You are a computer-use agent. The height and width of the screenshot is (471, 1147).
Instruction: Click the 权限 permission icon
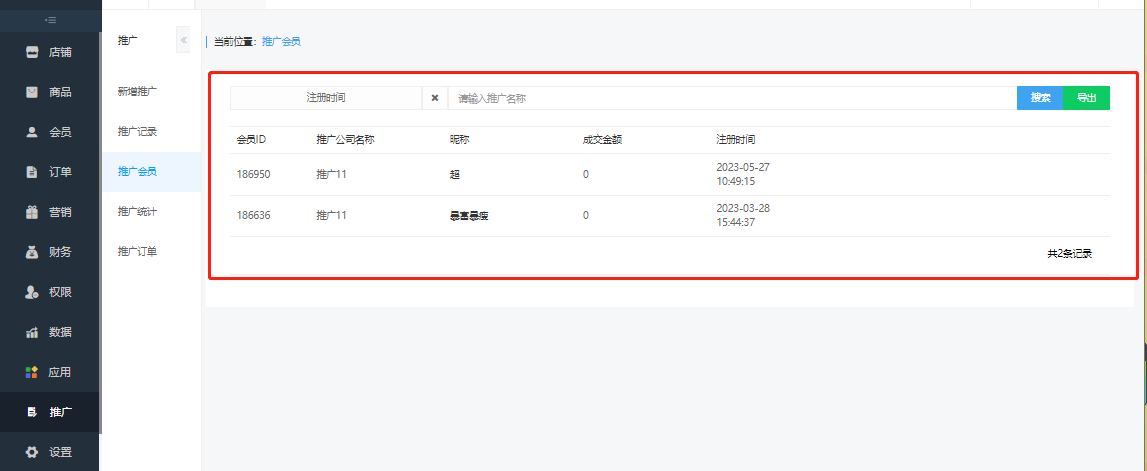tap(31, 292)
